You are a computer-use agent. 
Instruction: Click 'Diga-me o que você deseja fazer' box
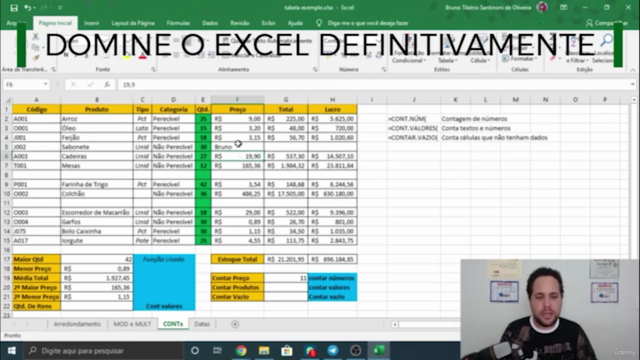coord(368,23)
